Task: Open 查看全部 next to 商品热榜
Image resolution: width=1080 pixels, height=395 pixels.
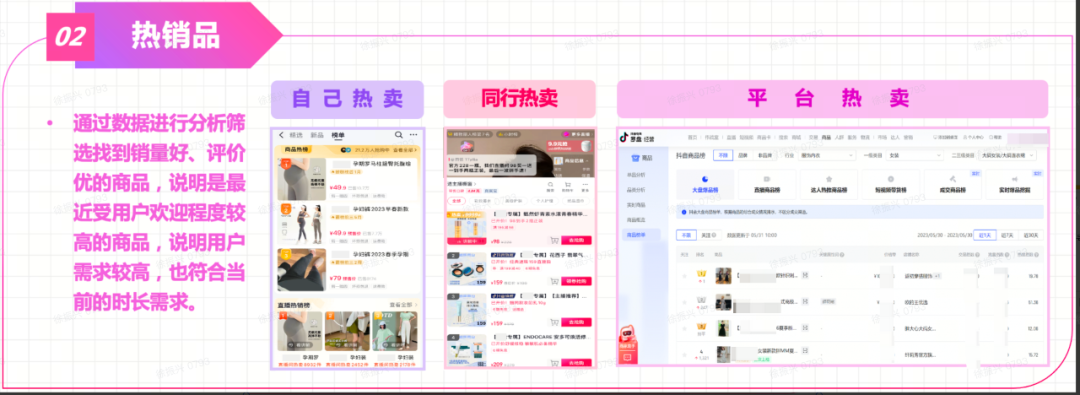Action: [404, 149]
